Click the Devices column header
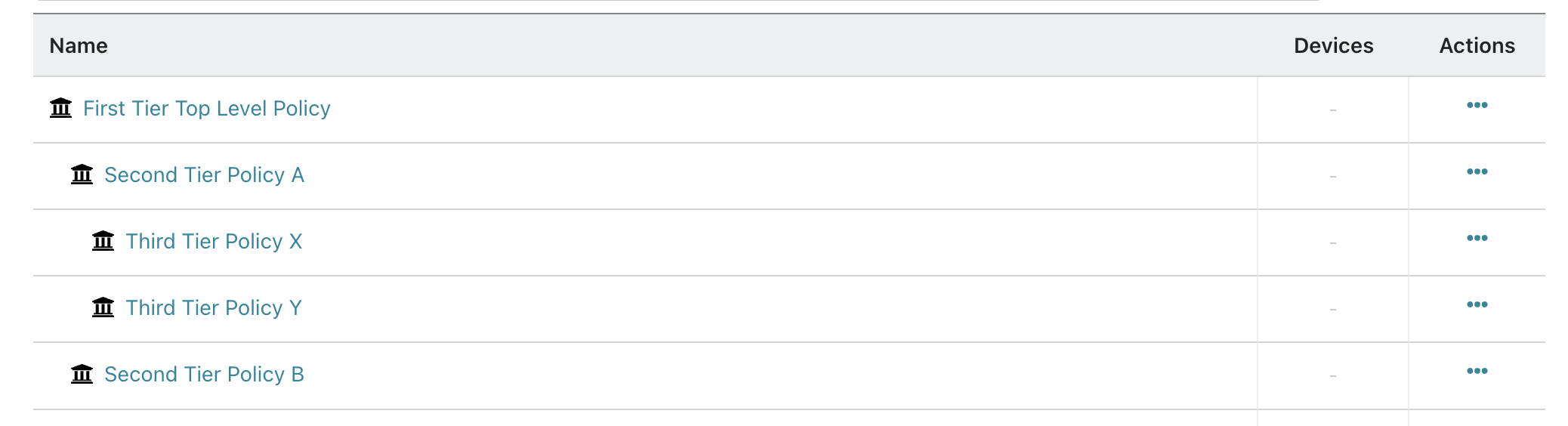This screenshot has width=1568, height=426. click(1333, 46)
